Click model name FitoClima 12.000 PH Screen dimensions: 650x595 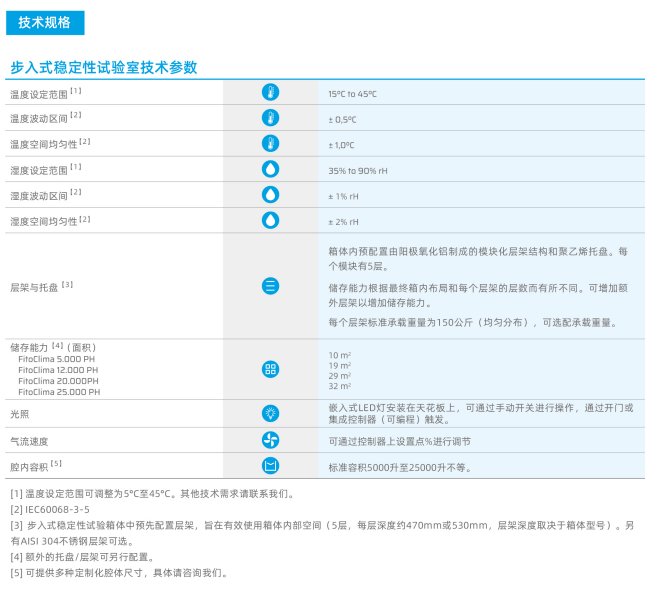(x=58, y=370)
